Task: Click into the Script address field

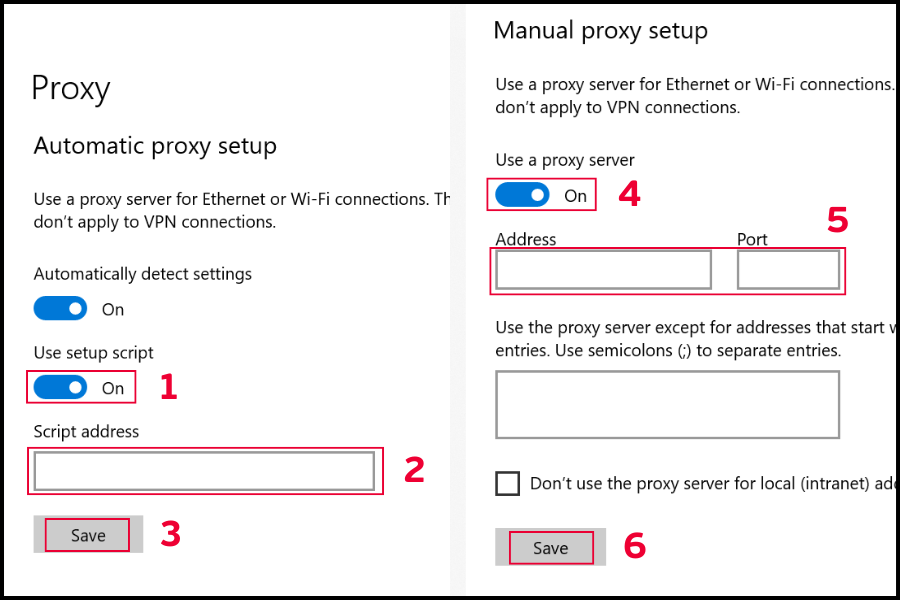Action: coord(204,471)
